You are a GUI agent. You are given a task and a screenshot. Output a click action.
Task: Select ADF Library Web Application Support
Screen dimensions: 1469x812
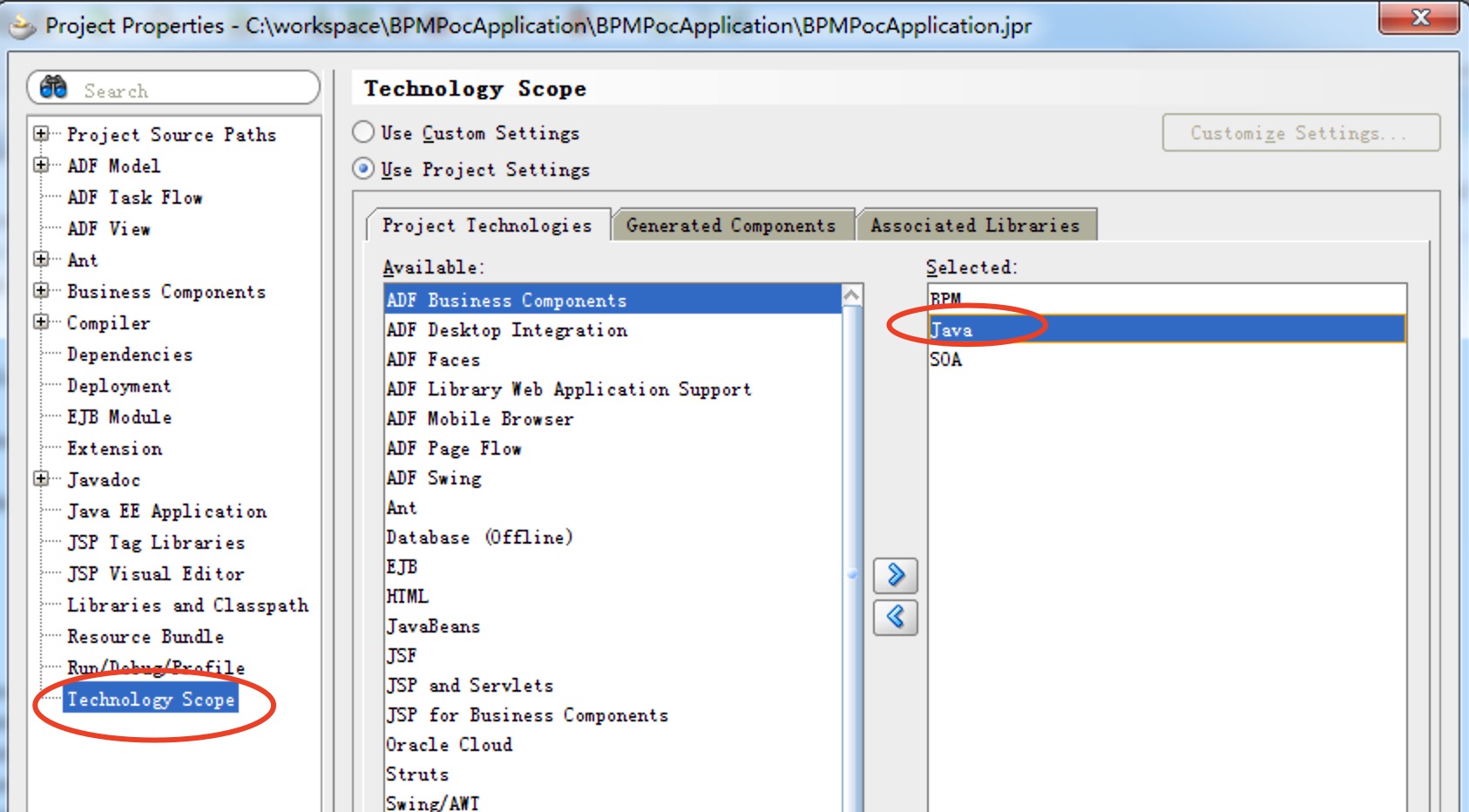pyautogui.click(x=613, y=389)
